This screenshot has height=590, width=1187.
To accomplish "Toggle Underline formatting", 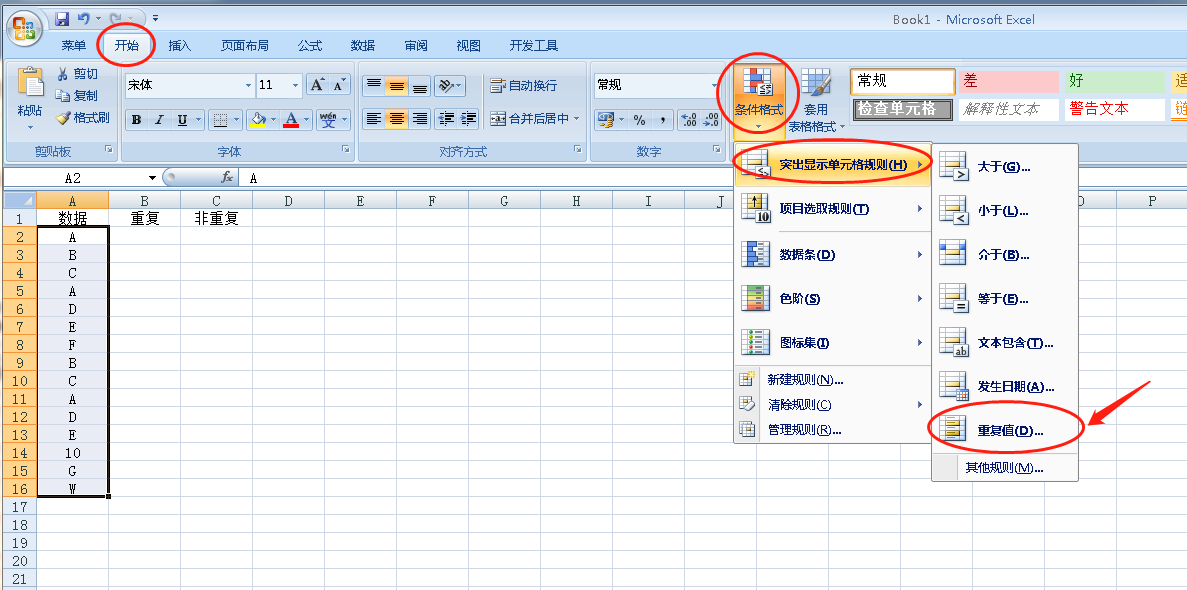I will tap(182, 120).
